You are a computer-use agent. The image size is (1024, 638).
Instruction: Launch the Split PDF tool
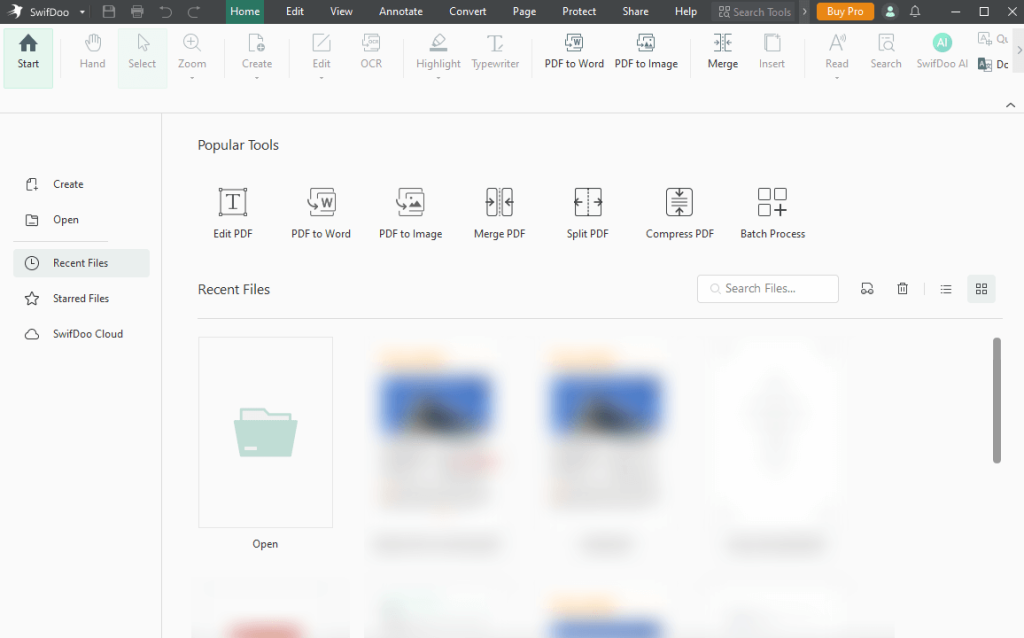point(588,210)
